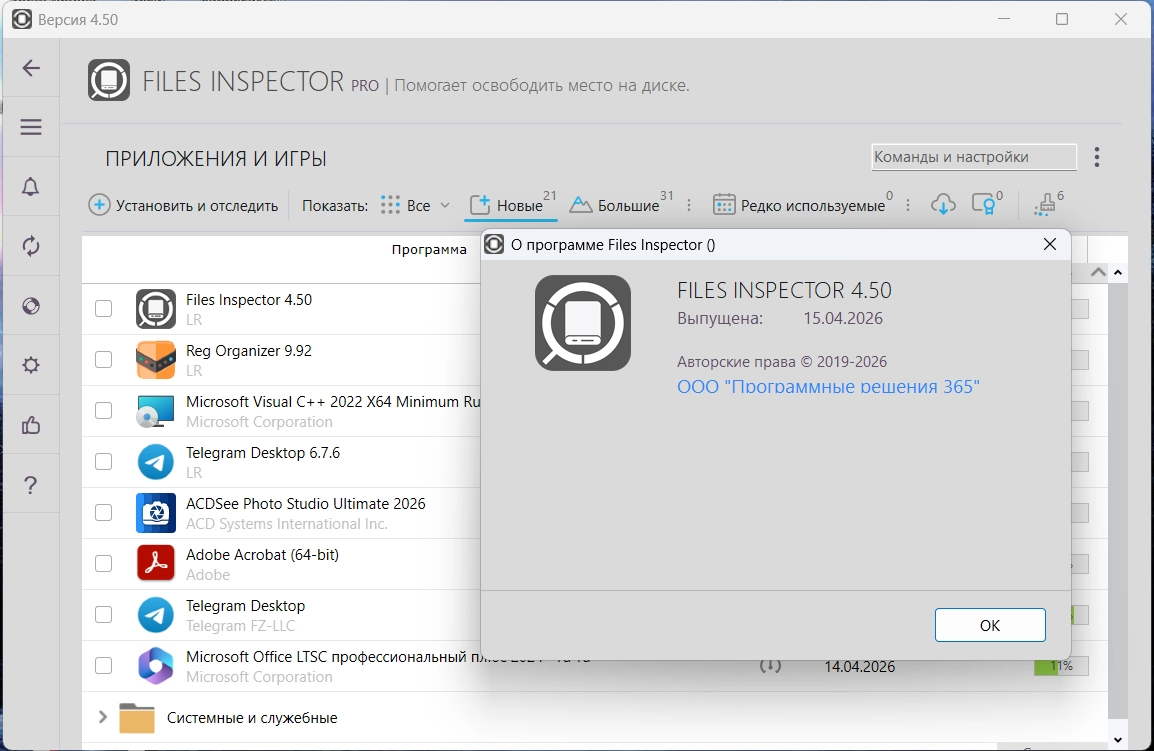
Task: Open the Все filter dropdown
Action: click(415, 205)
